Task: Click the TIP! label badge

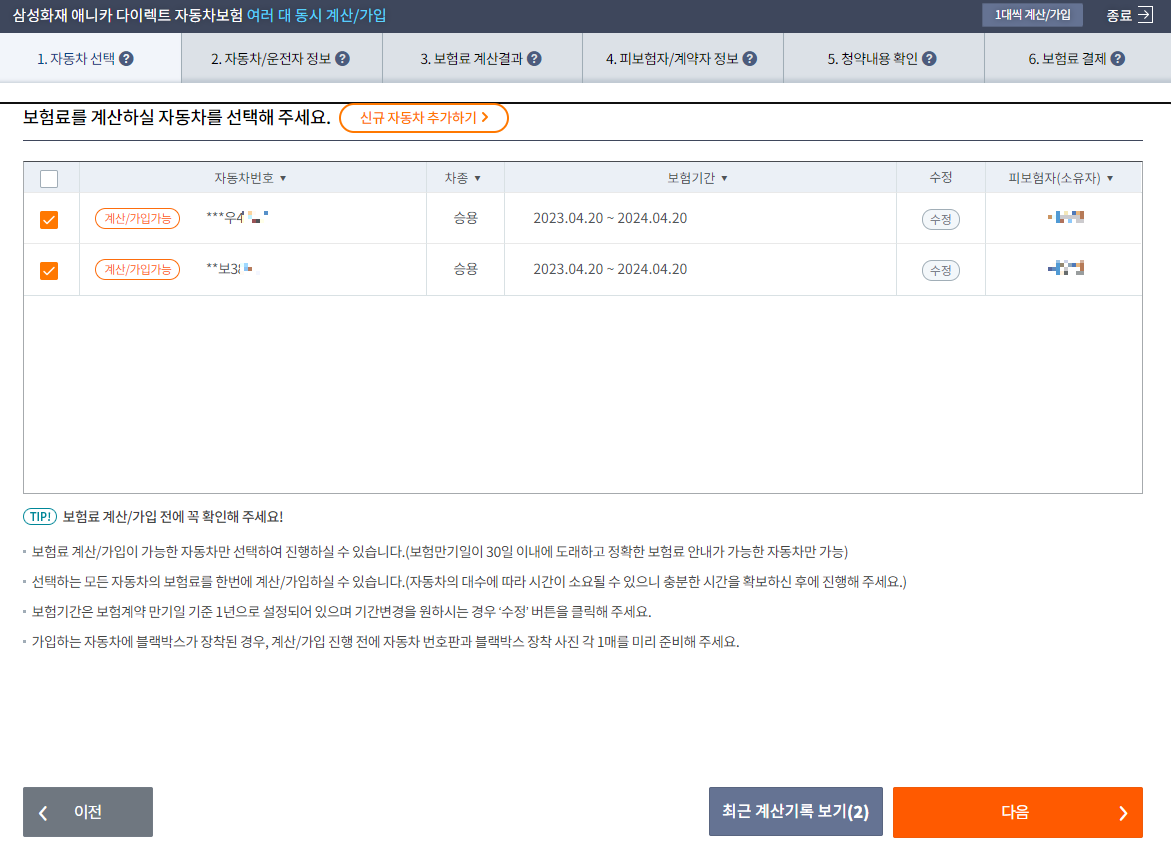Action: (x=40, y=517)
